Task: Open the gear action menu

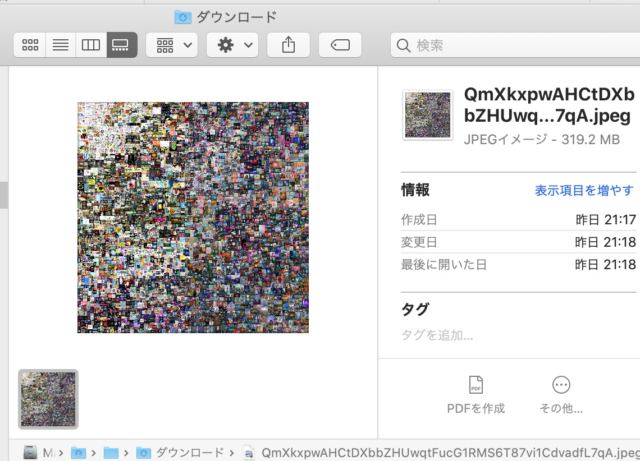Action: (232, 45)
